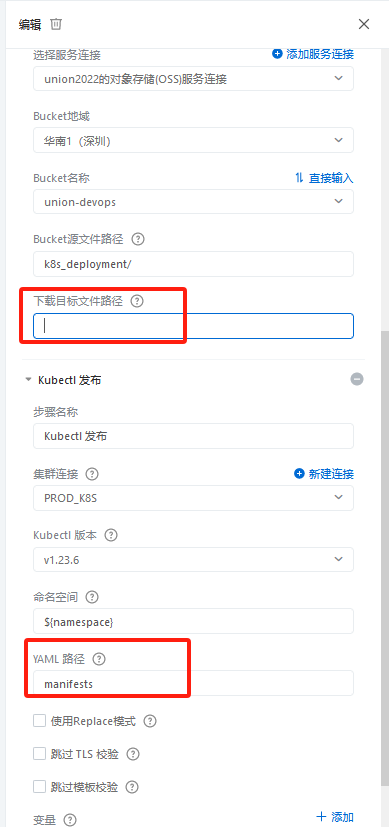Click help icon next to 变量
The height and width of the screenshot is (827, 389).
[x=70, y=820]
